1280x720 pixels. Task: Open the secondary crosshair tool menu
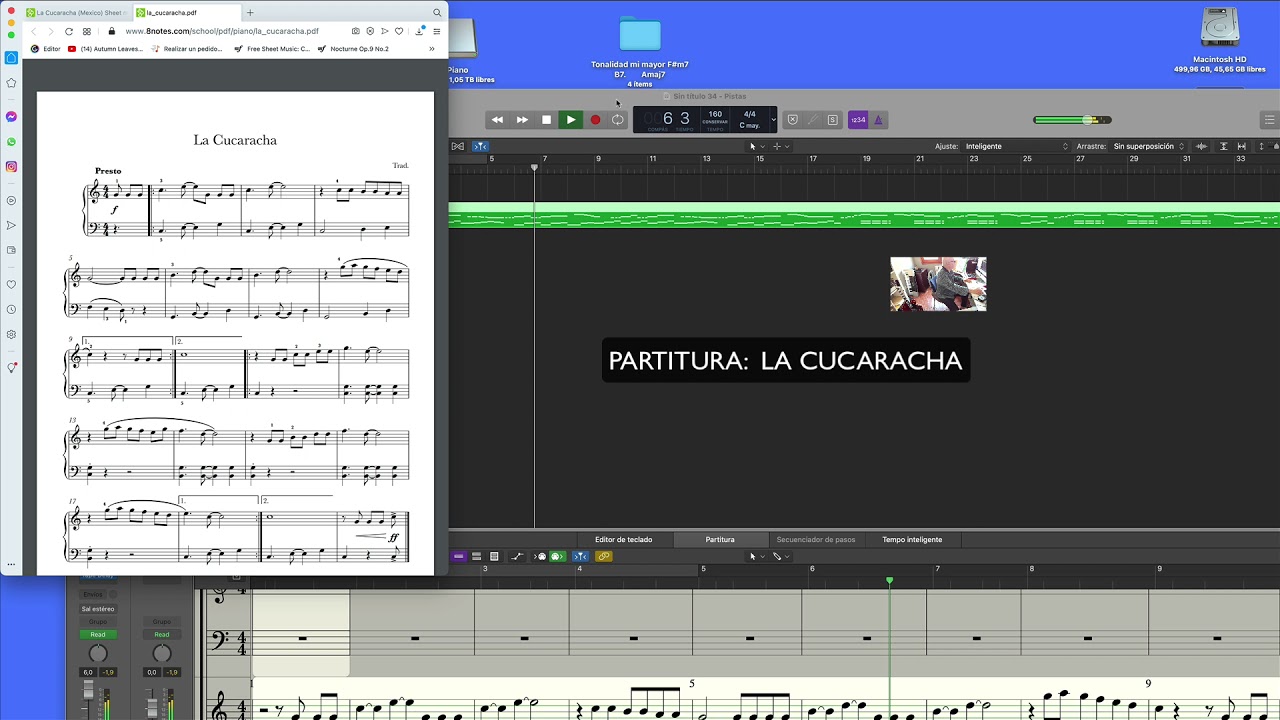[781, 146]
